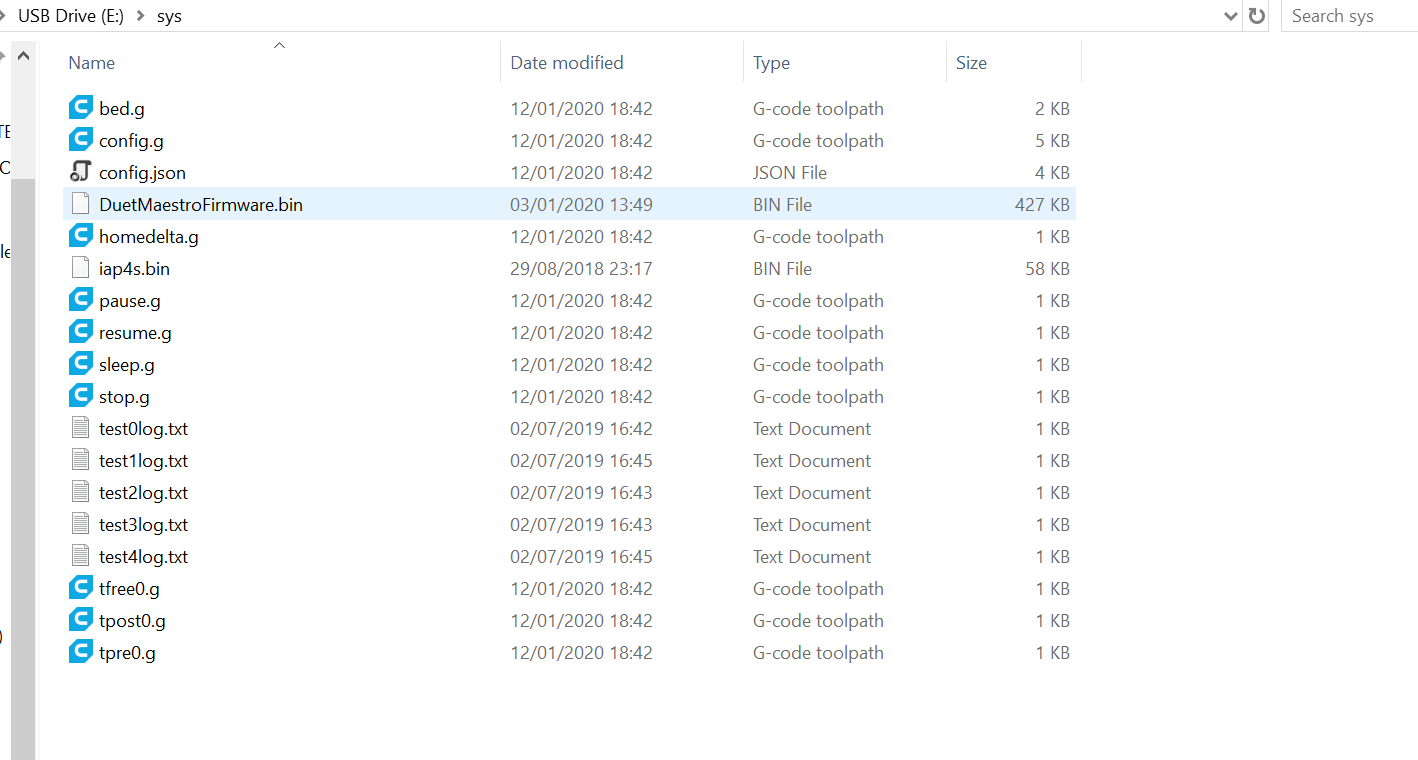Select the file named test3log.txt
The width and height of the screenshot is (1418, 760).
click(x=143, y=524)
